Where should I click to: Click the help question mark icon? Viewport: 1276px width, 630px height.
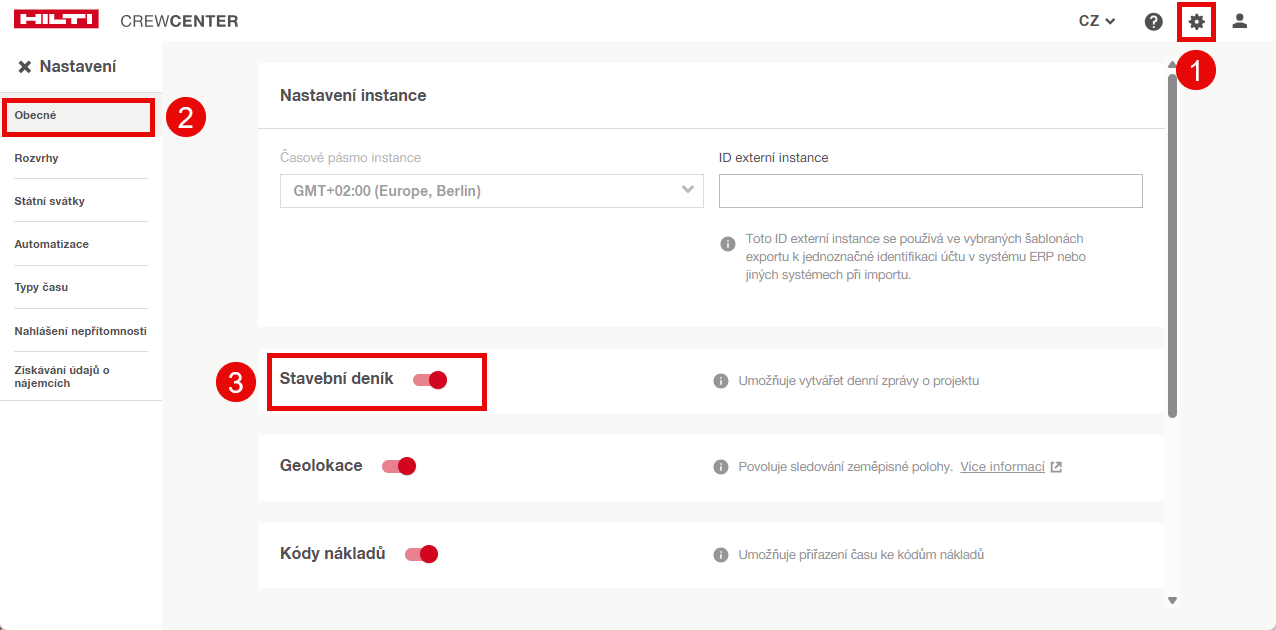coord(1153,21)
